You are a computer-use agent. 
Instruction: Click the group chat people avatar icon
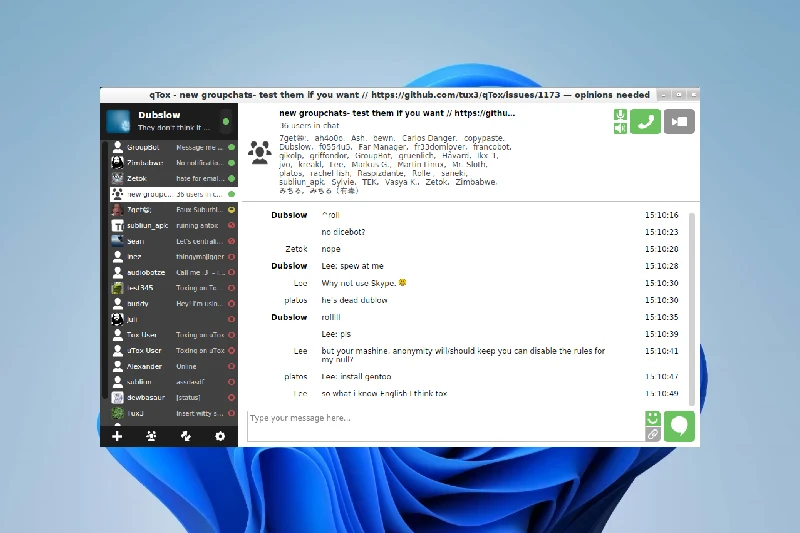click(260, 152)
